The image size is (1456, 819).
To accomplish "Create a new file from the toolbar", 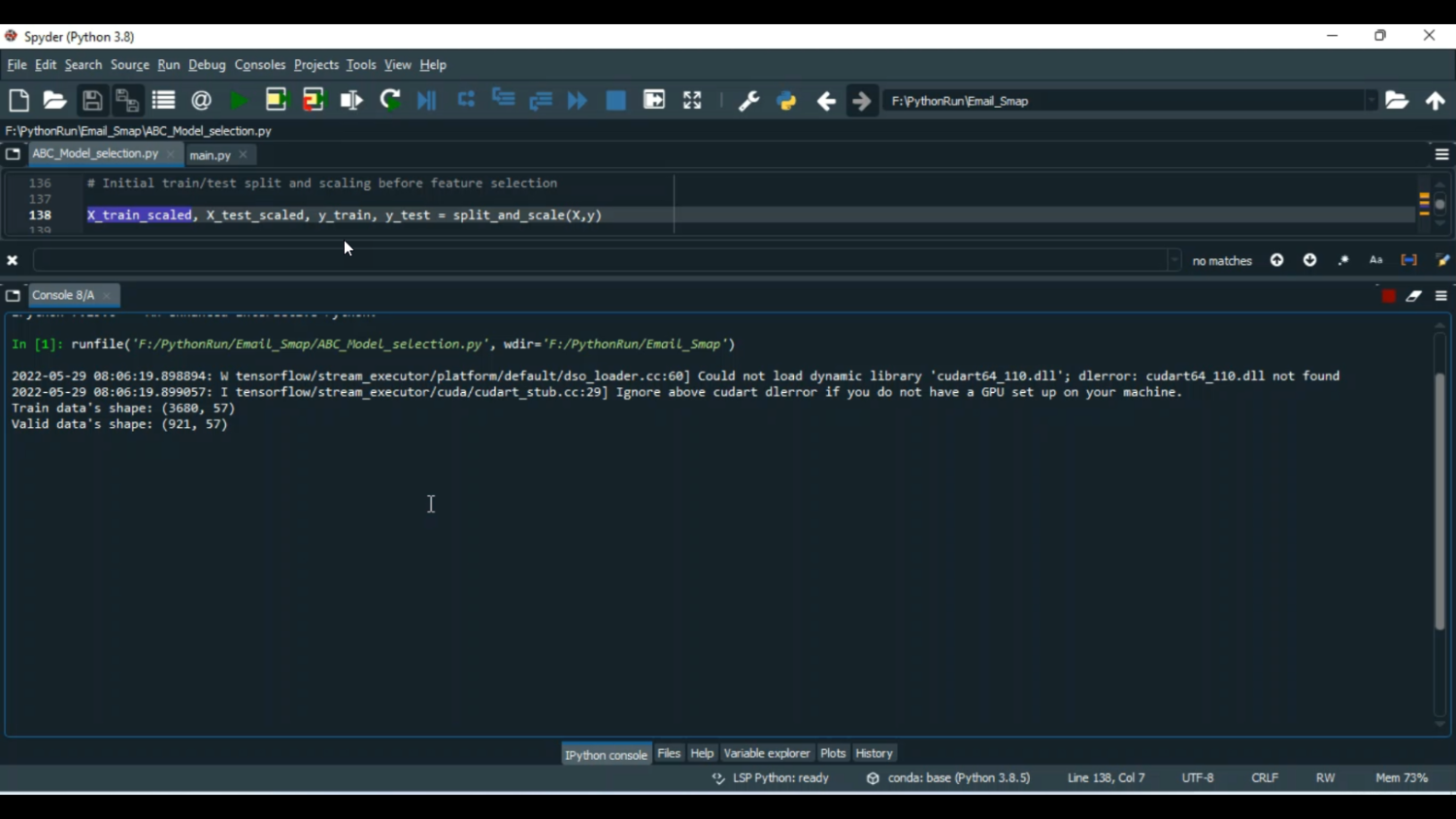I will pyautogui.click(x=18, y=101).
